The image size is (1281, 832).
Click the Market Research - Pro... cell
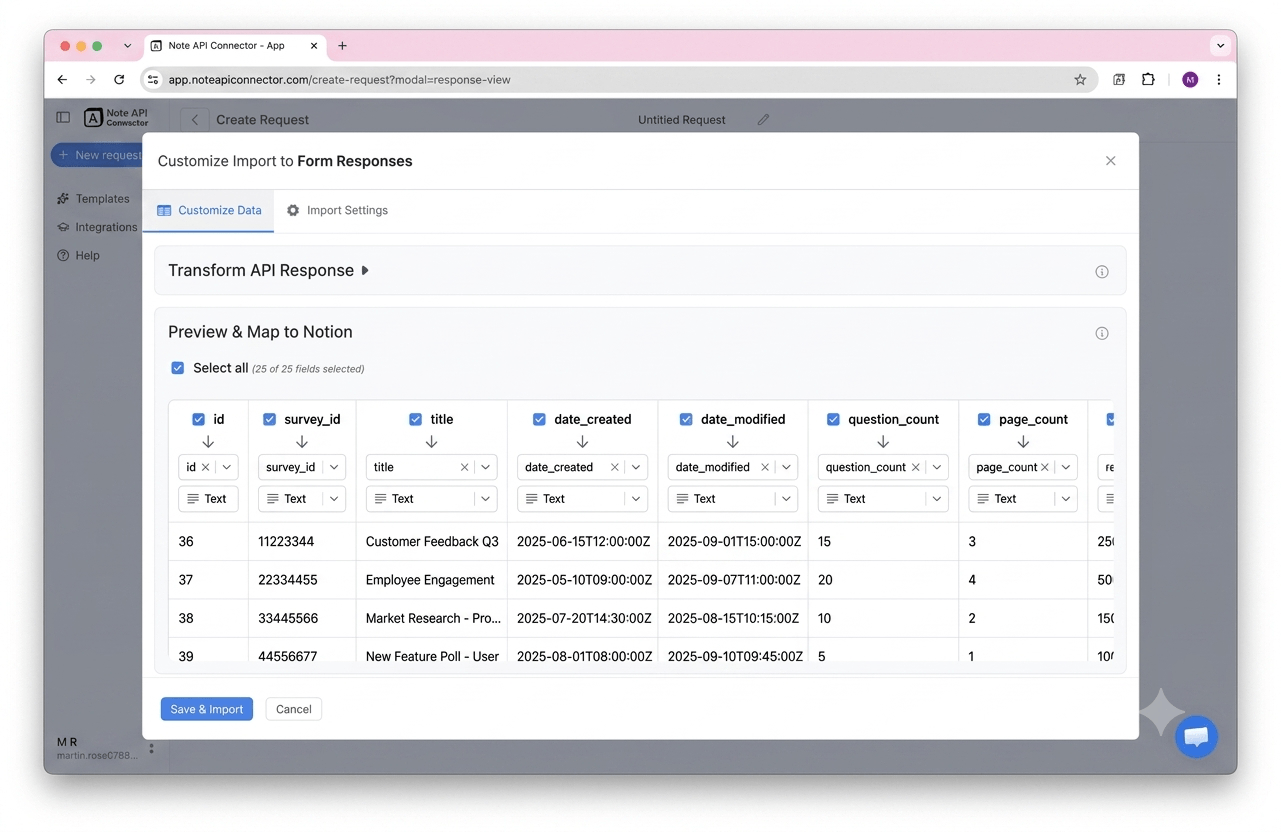pos(432,618)
